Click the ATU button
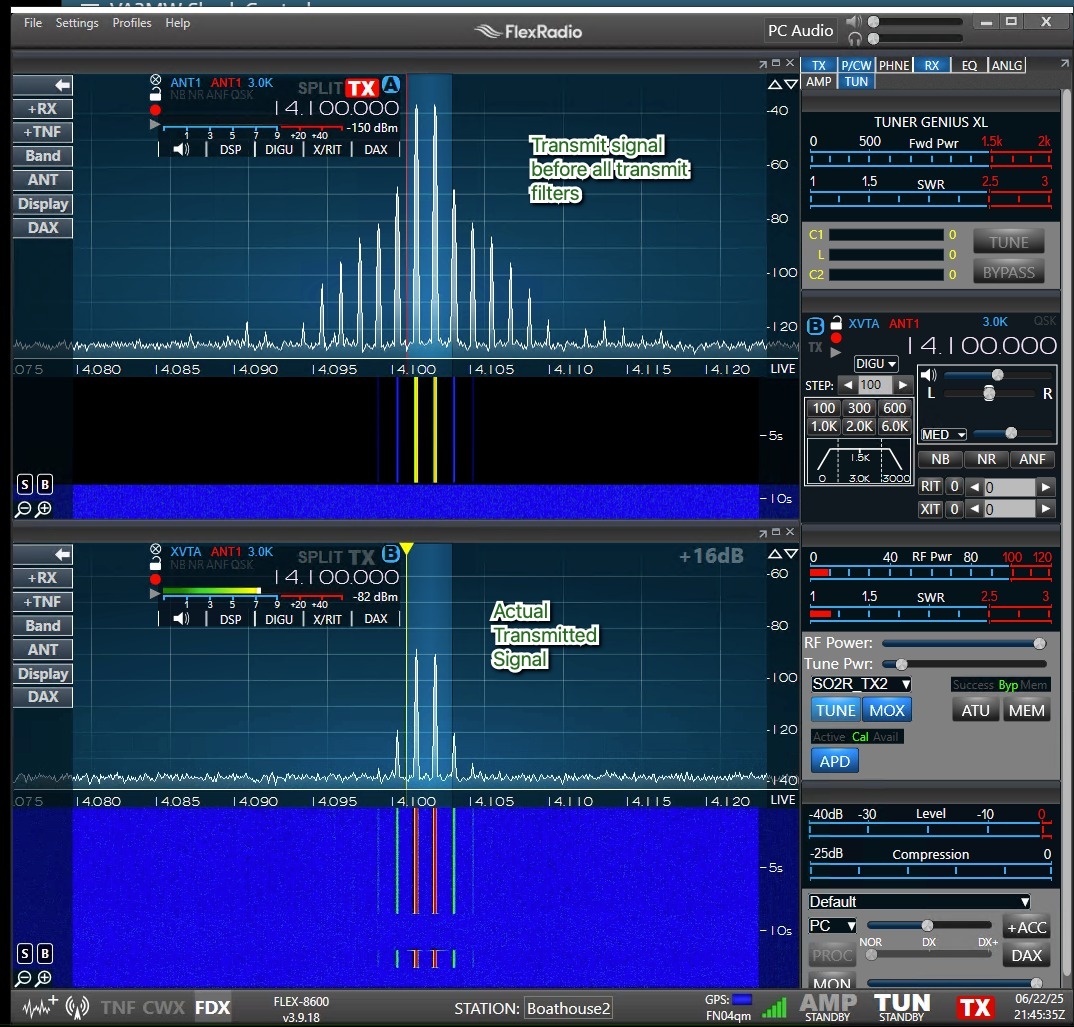The height and width of the screenshot is (1027, 1074). (975, 710)
